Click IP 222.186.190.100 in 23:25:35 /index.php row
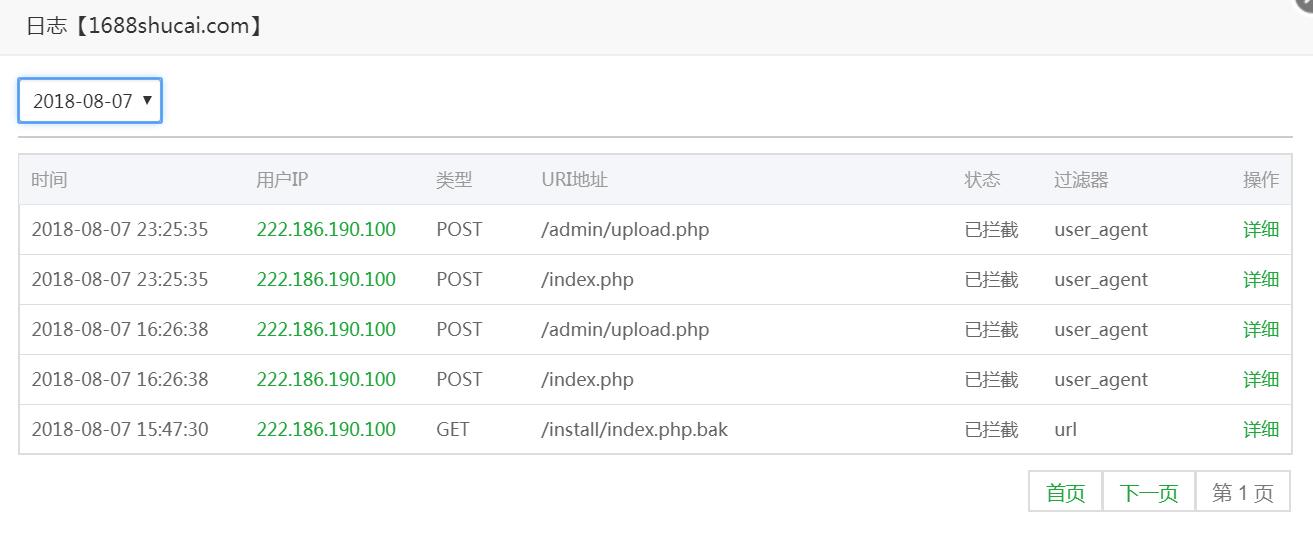1313x545 pixels. (326, 279)
